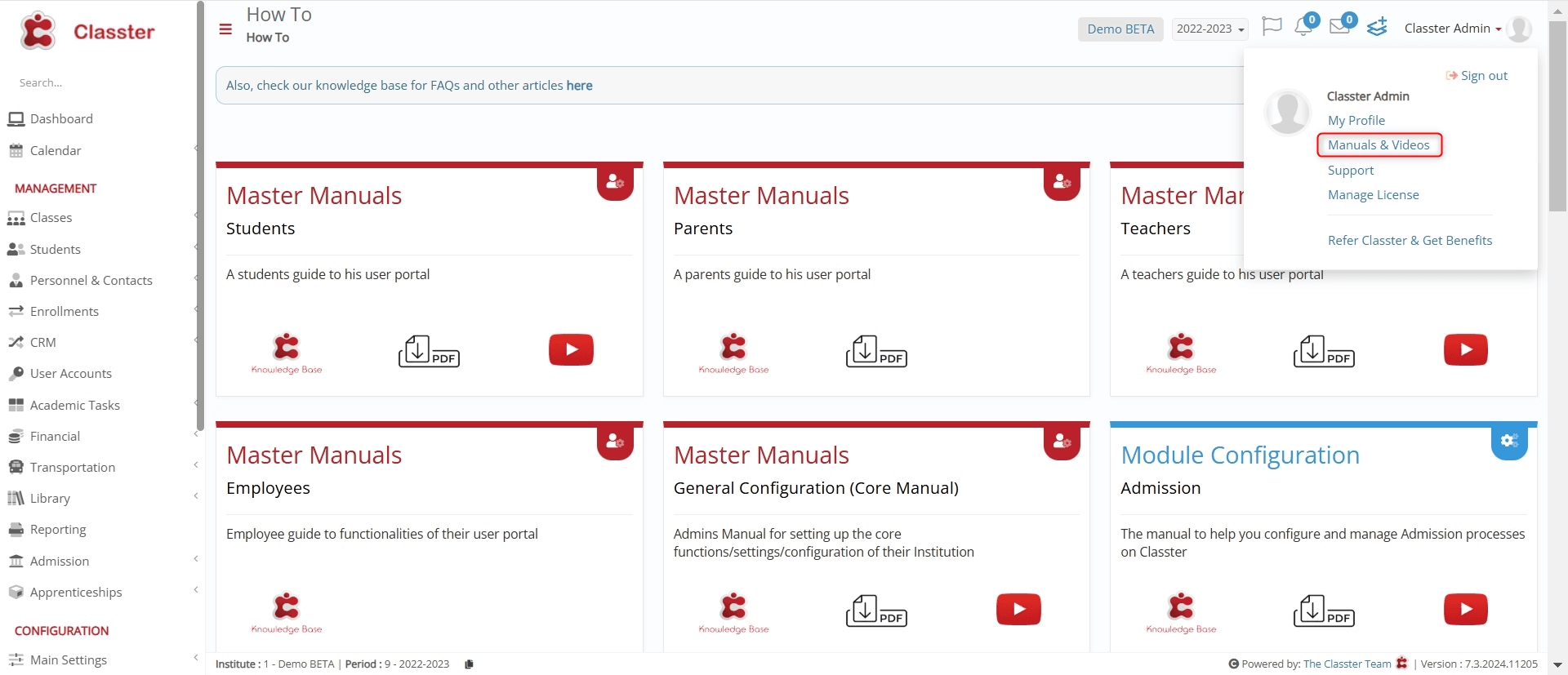
Task: Open The Classter Team footer link
Action: click(x=1347, y=664)
